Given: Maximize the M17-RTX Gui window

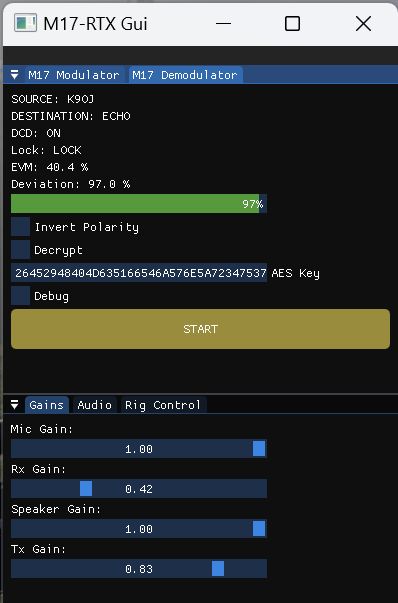Looking at the screenshot, I should pyautogui.click(x=292, y=23).
